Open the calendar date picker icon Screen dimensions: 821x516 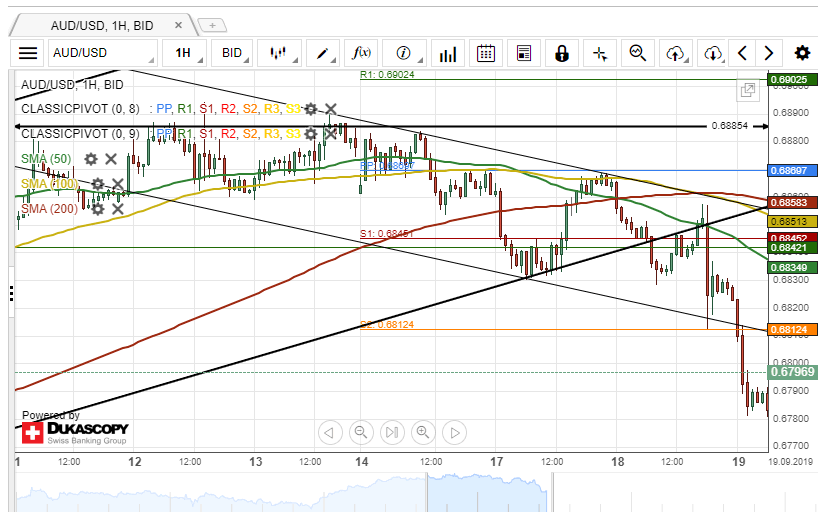[x=485, y=53]
